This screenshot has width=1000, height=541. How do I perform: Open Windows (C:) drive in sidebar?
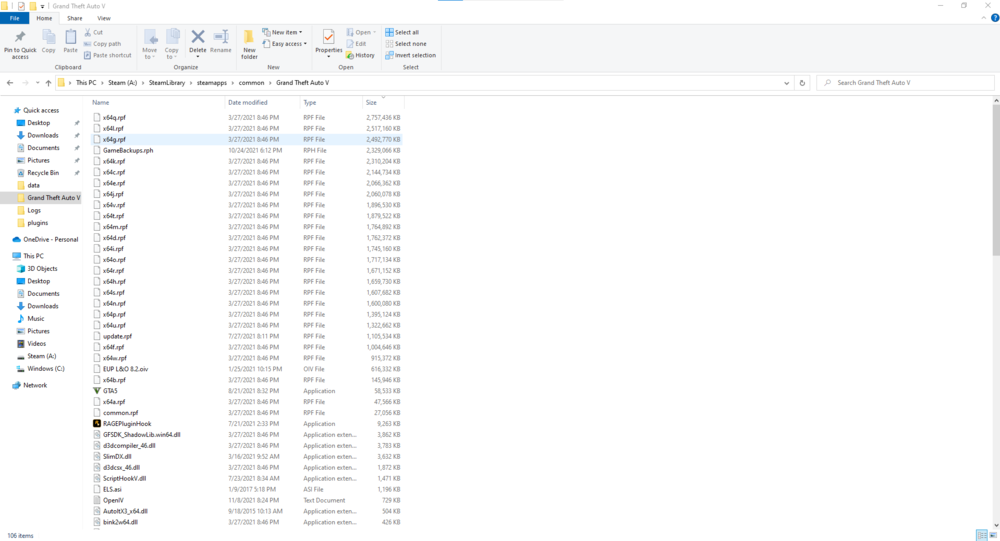coord(45,369)
